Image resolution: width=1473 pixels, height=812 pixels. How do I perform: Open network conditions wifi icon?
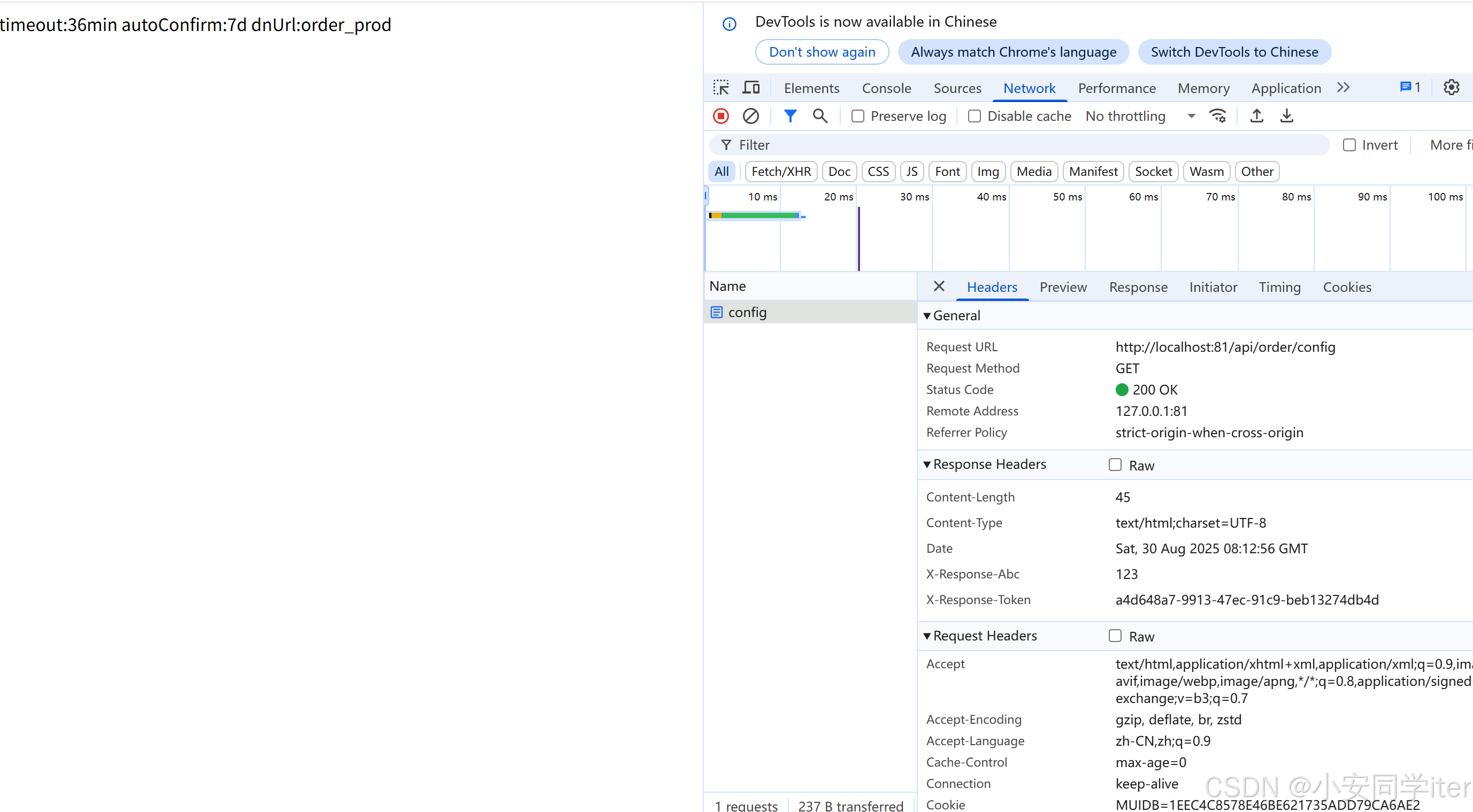click(1217, 116)
